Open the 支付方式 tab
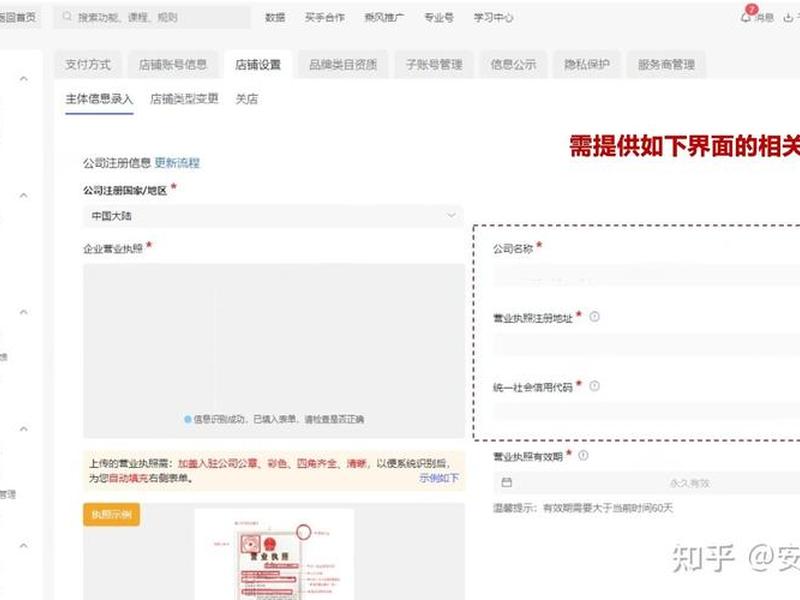Image resolution: width=800 pixels, height=600 pixels. (88, 65)
